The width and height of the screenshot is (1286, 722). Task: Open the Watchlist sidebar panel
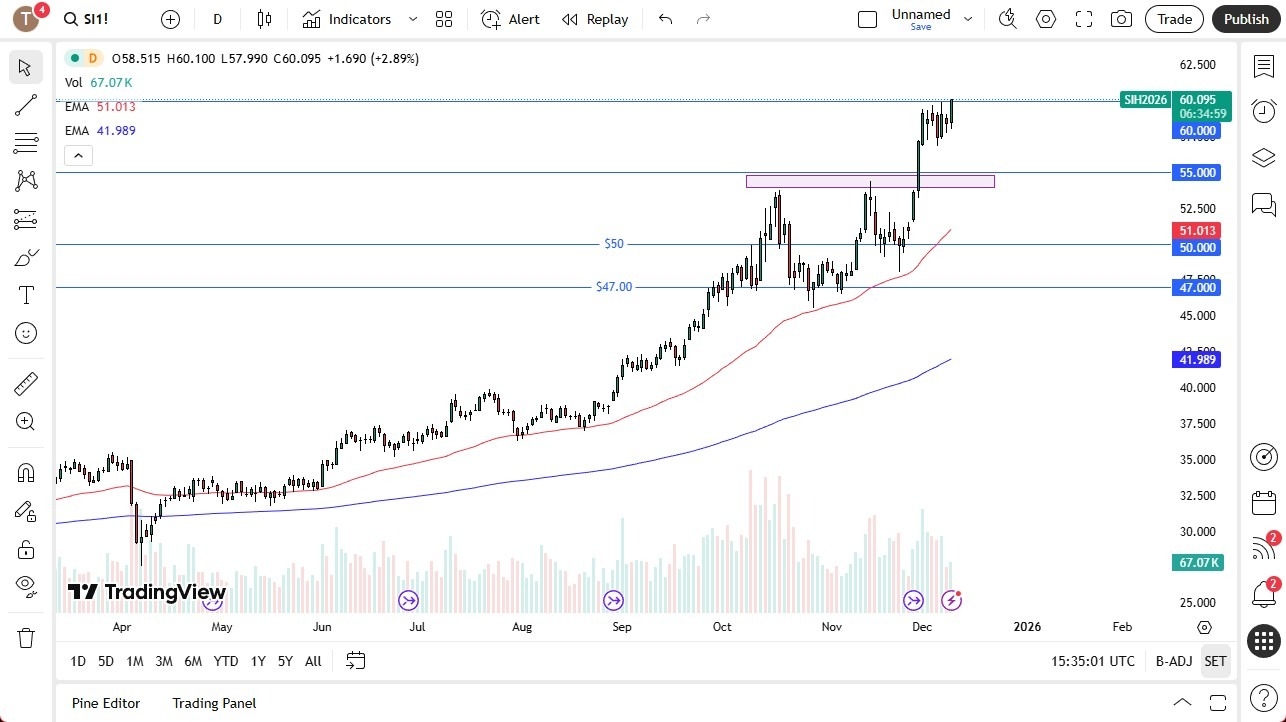(1263, 66)
